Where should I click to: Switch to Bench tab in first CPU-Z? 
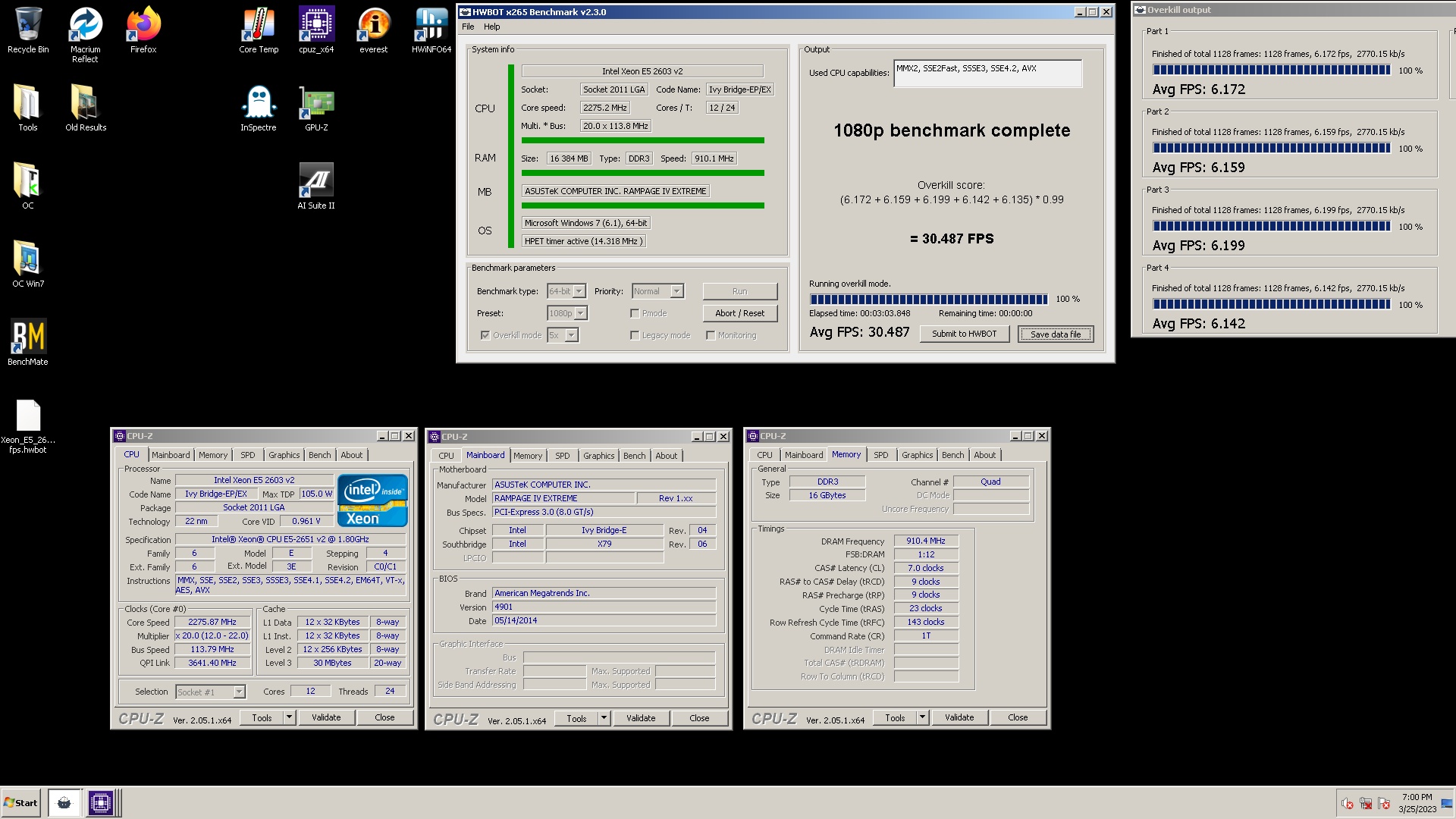coord(319,455)
